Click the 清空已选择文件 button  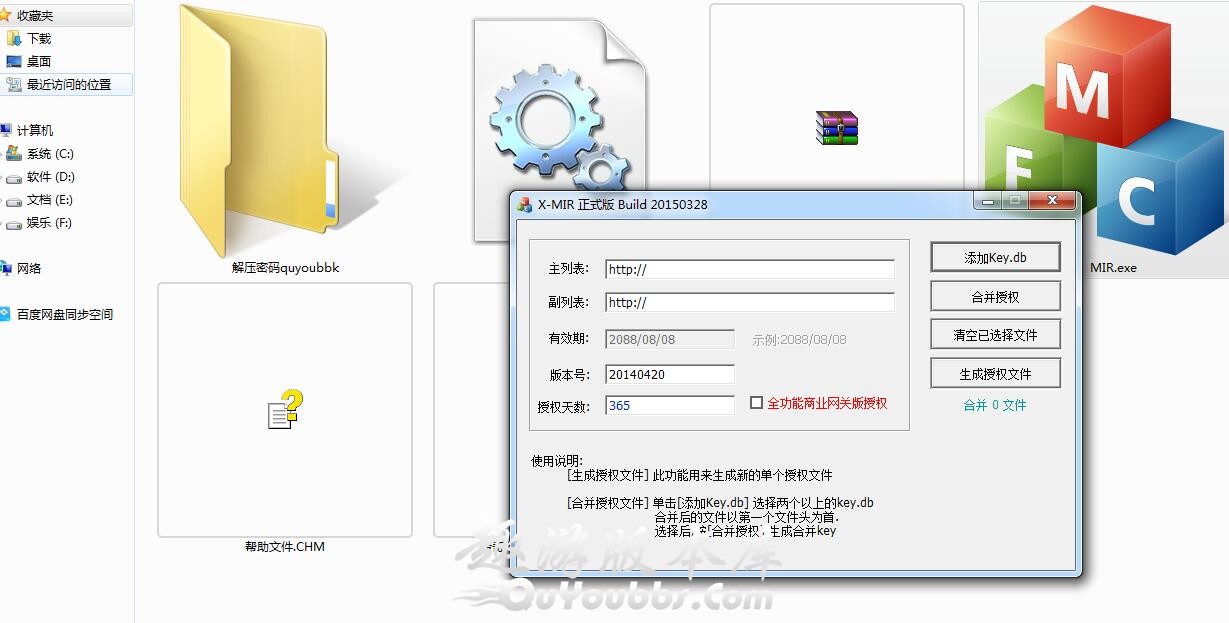point(995,335)
